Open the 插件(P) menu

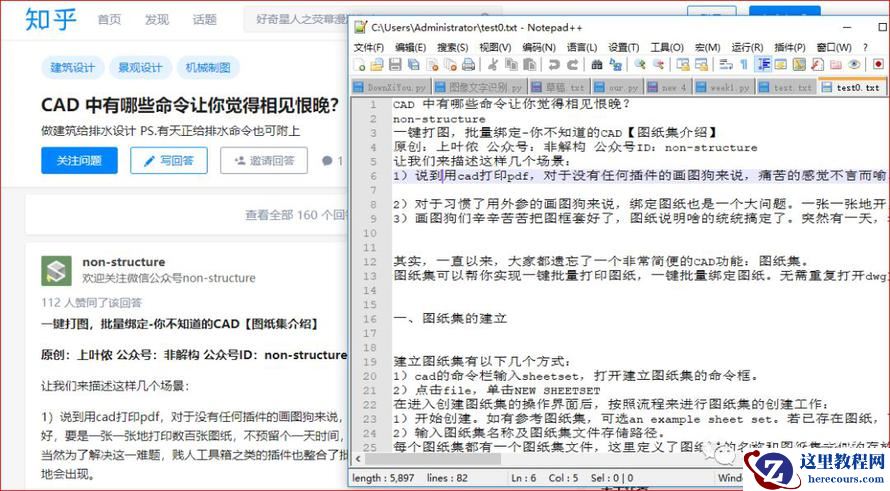pos(790,47)
